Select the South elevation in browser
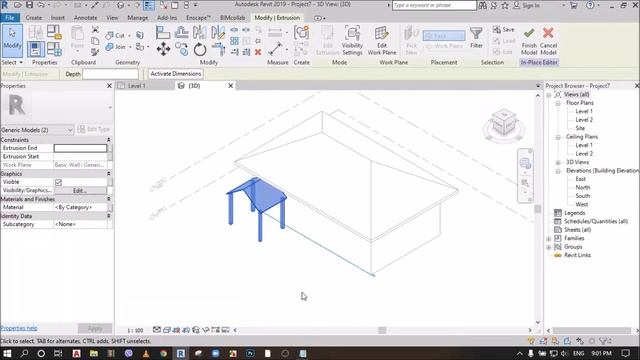 click(582, 196)
